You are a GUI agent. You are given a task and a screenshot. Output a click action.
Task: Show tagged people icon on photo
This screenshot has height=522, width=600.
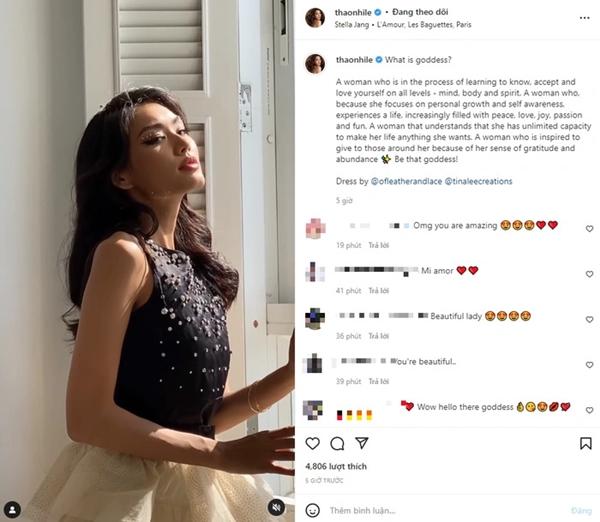(12, 509)
